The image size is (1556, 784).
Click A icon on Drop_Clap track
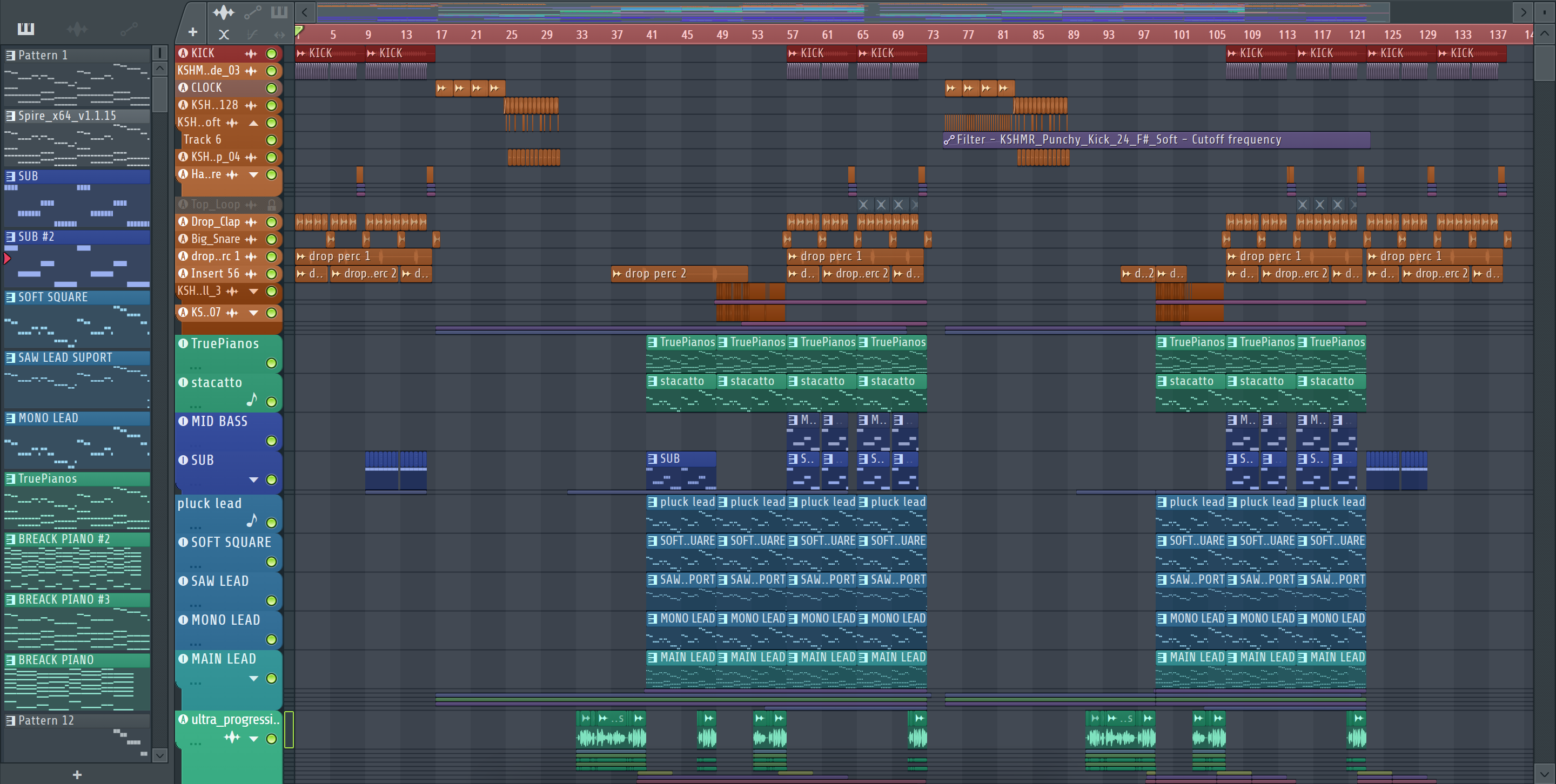[184, 221]
